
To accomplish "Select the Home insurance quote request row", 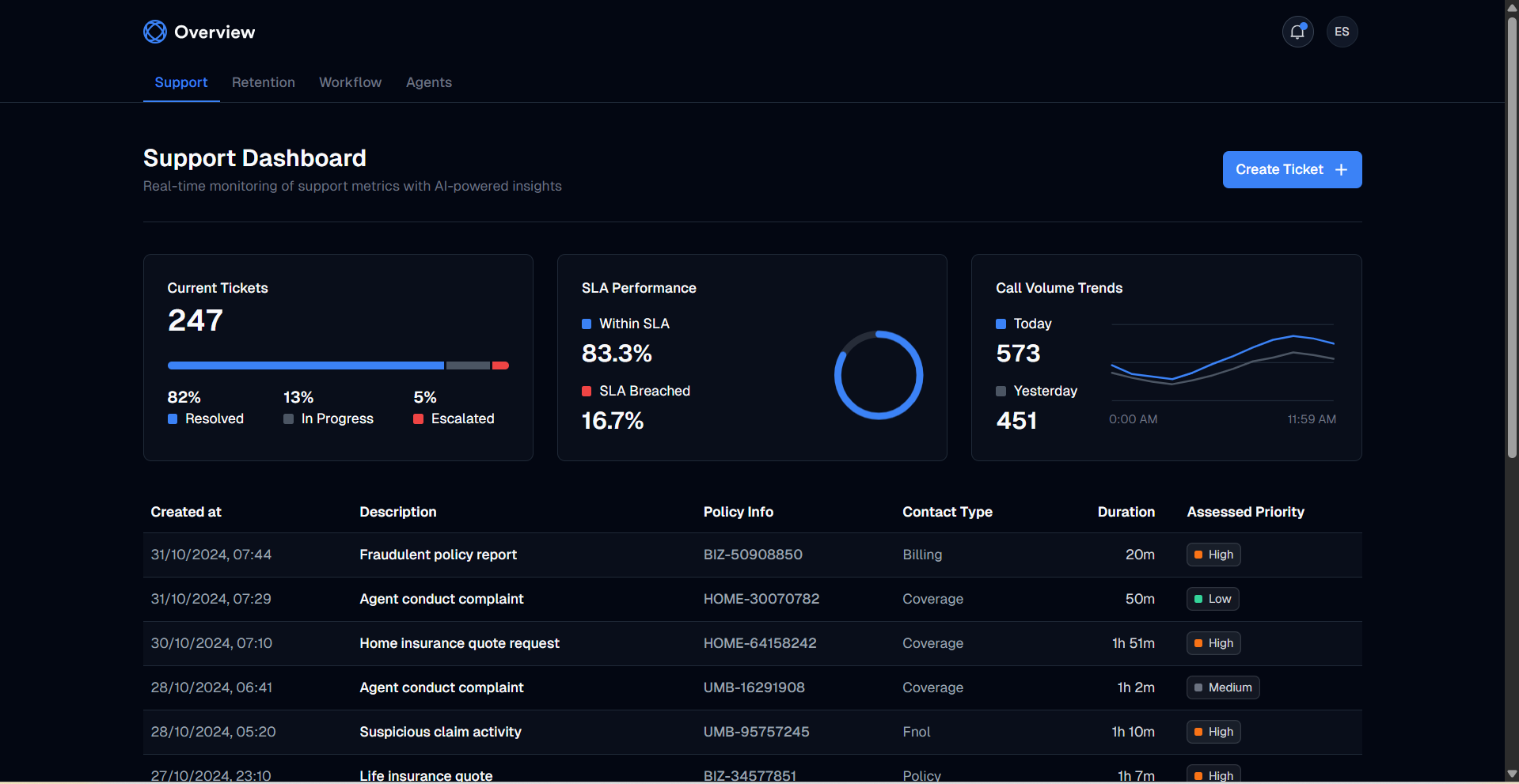I will 459,643.
